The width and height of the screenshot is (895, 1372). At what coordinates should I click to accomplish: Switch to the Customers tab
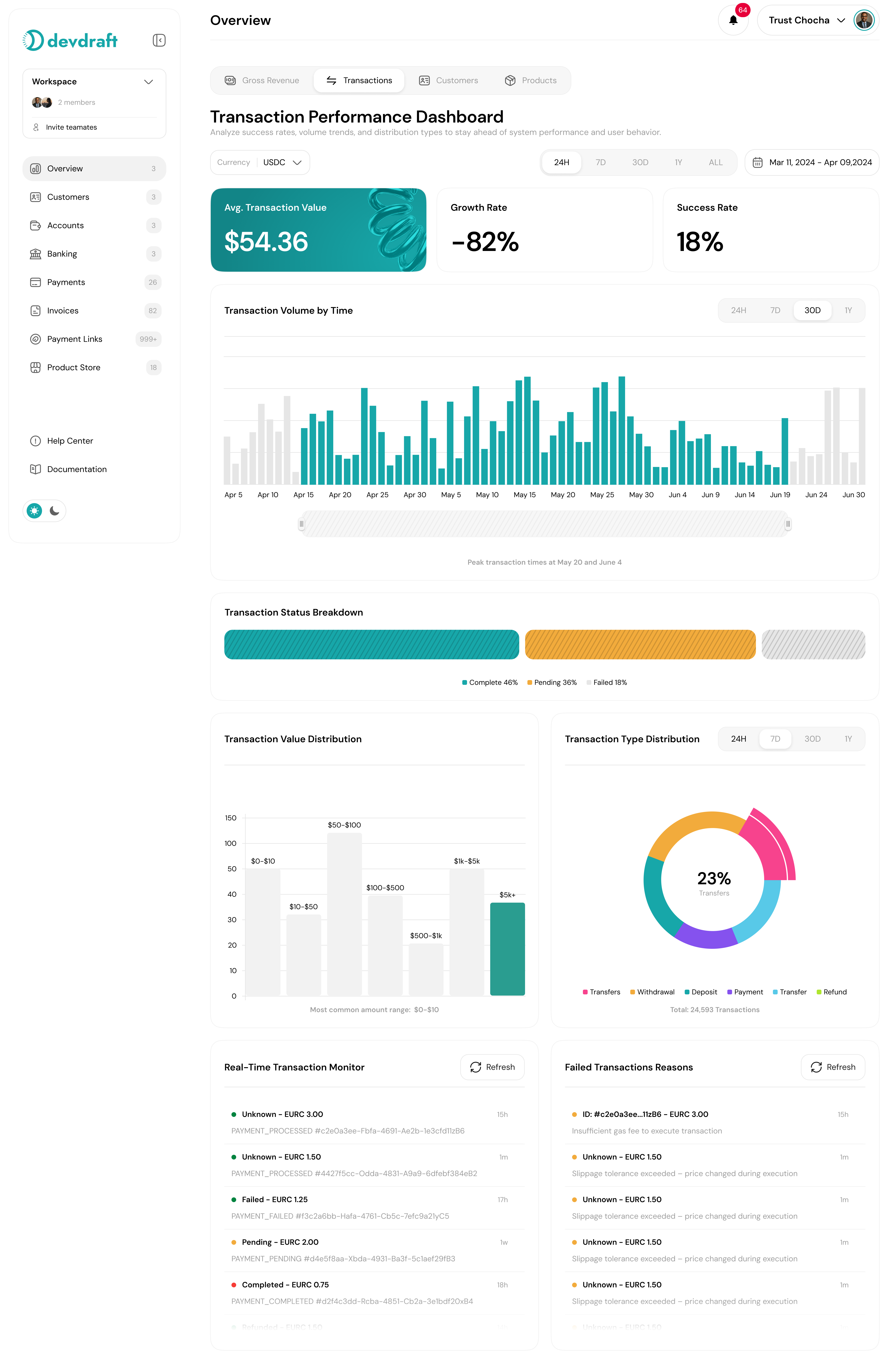coord(449,80)
